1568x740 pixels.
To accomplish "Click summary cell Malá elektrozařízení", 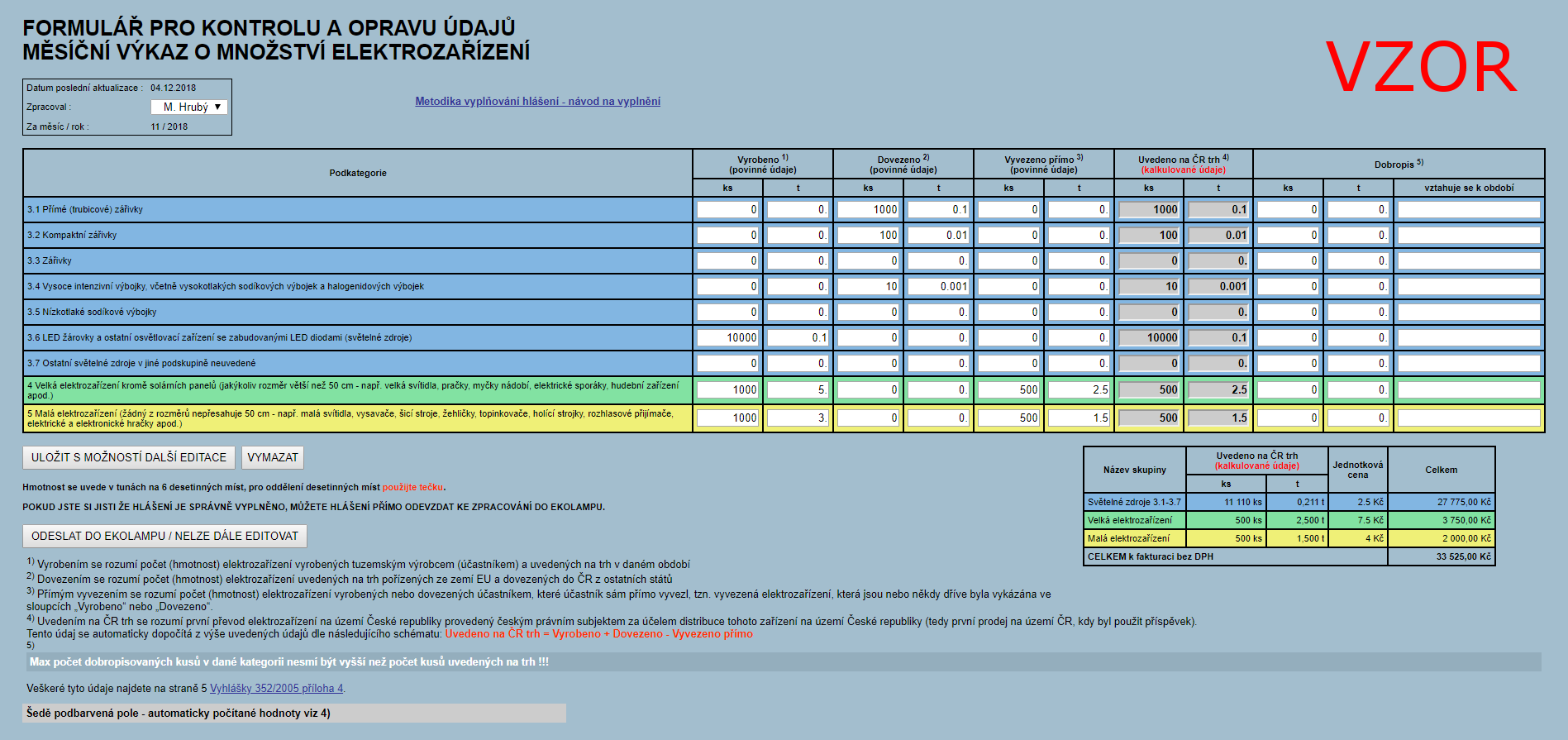I will point(1134,538).
